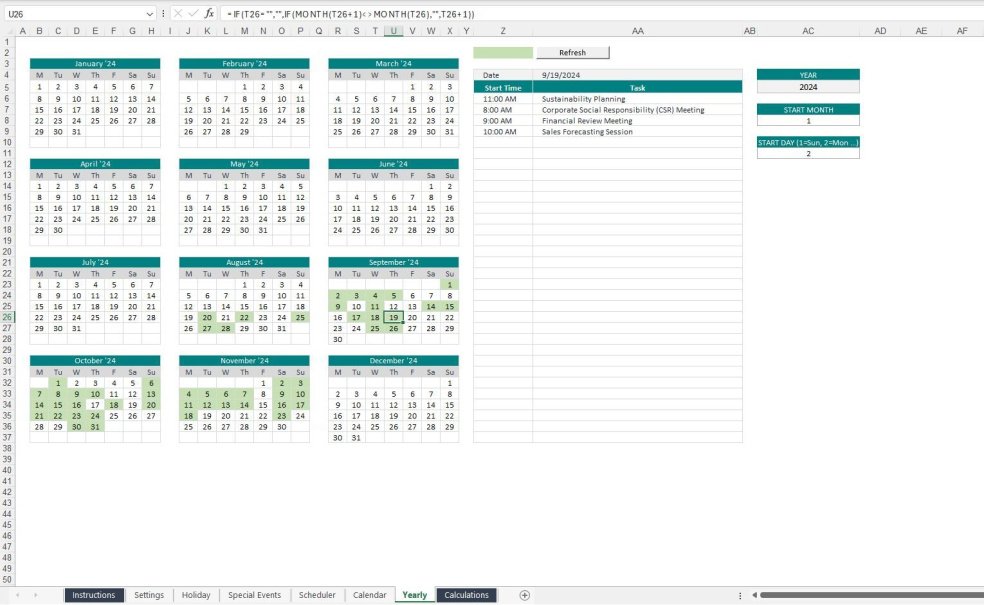Switch to the Scheduler sheet
Image resolution: width=984 pixels, height=605 pixels.
click(317, 594)
